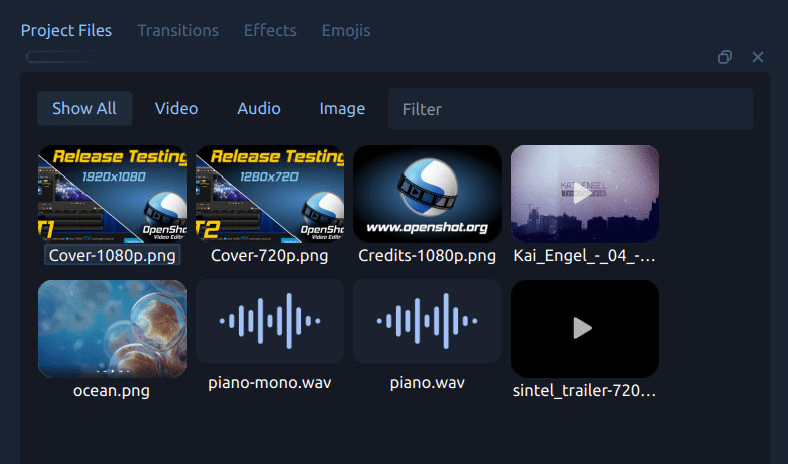Filter files by Audio
Screen dimensions: 788x464
pos(258,108)
